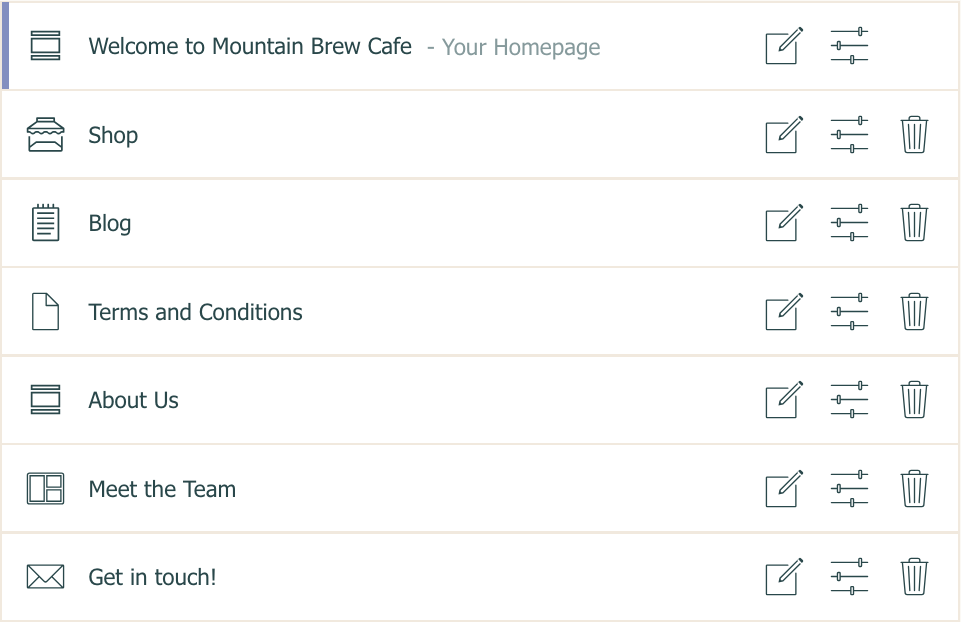
Task: Edit the Welcome to Mountain Brew Cafe page
Action: 784,46
